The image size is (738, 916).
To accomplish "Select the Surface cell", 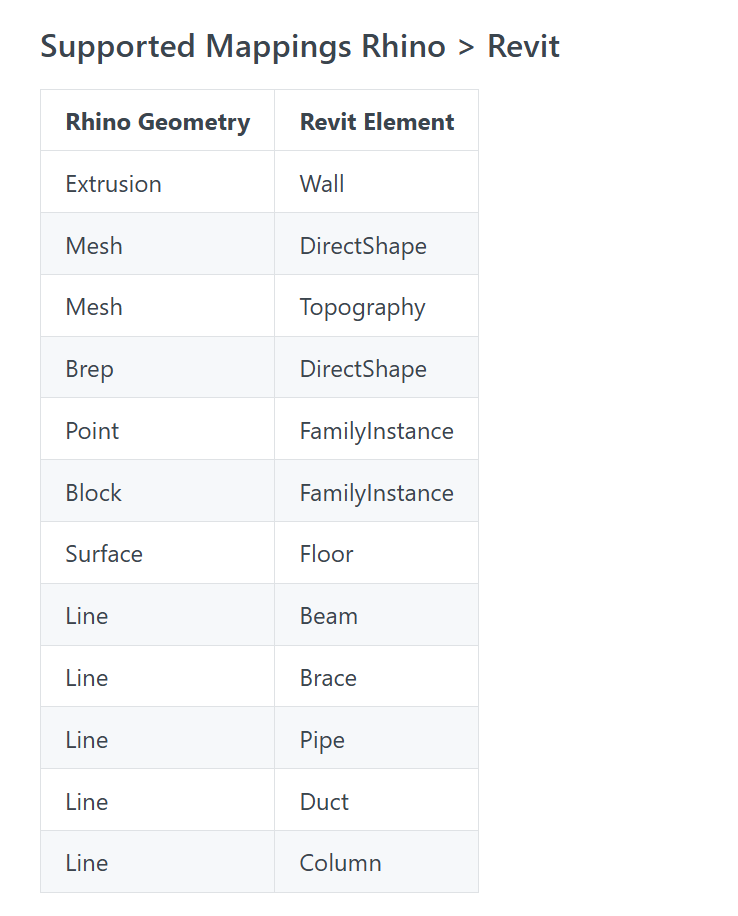I will tap(157, 553).
